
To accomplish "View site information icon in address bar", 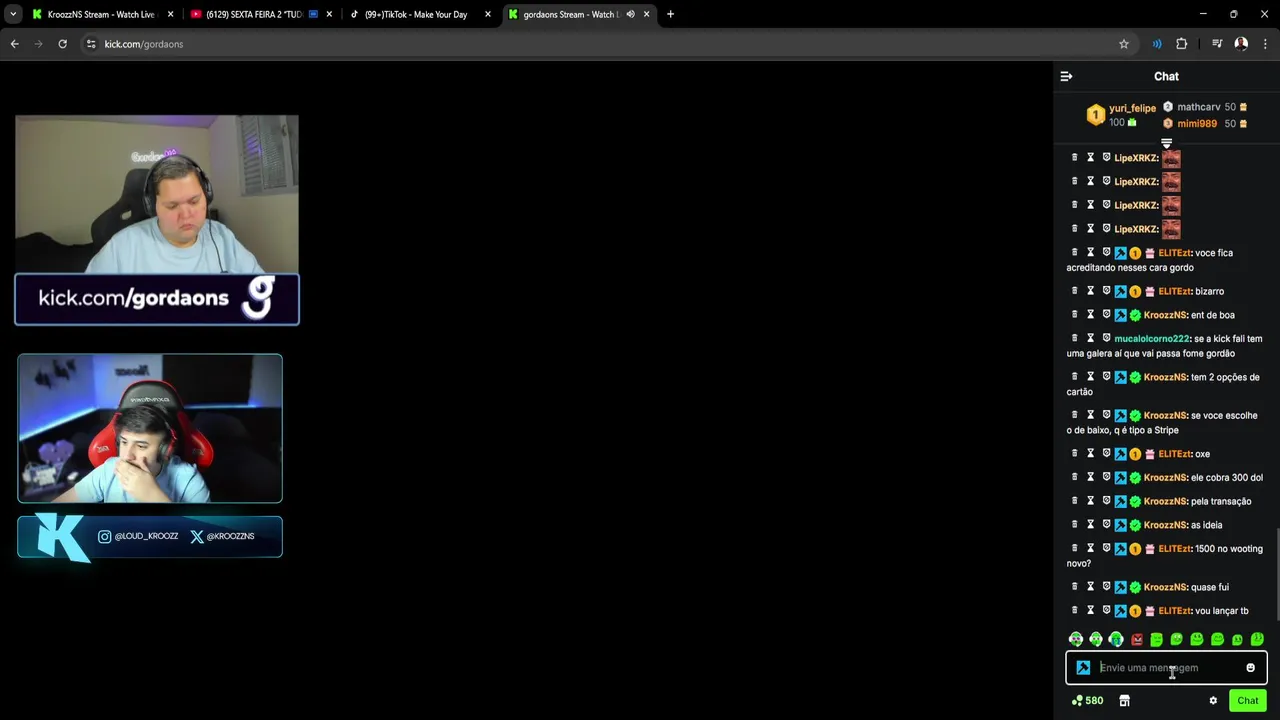I will [x=91, y=44].
